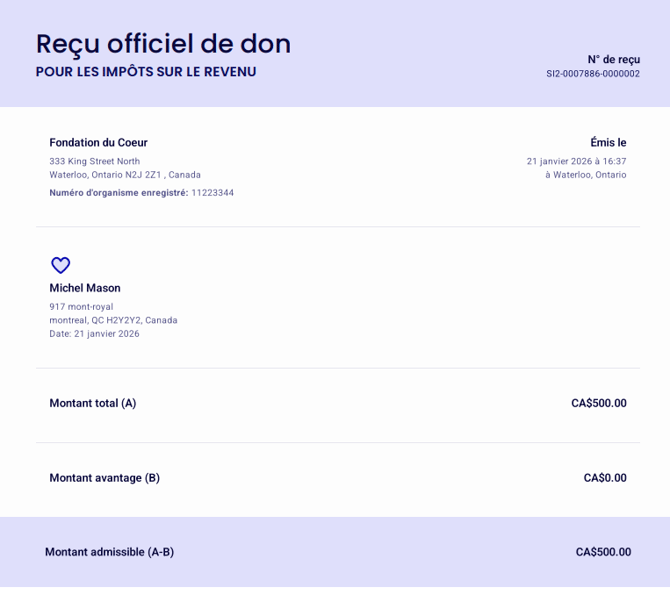
Task: Select the registration number 11223344
Action: (212, 192)
